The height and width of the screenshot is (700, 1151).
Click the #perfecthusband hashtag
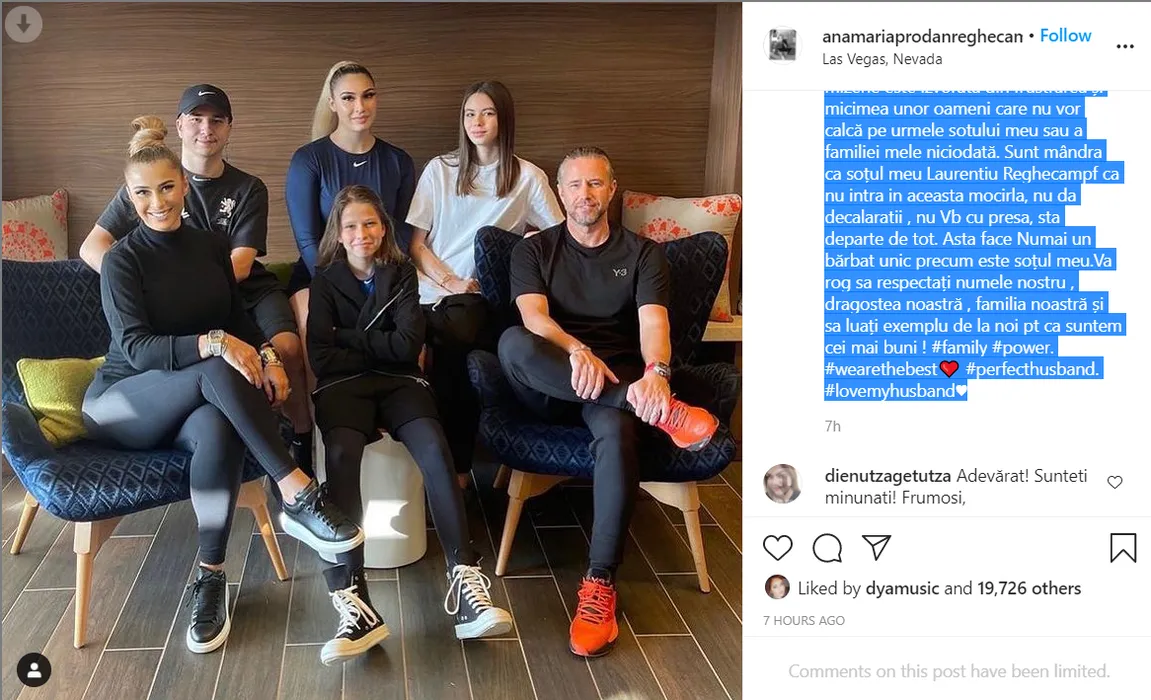coord(1032,369)
